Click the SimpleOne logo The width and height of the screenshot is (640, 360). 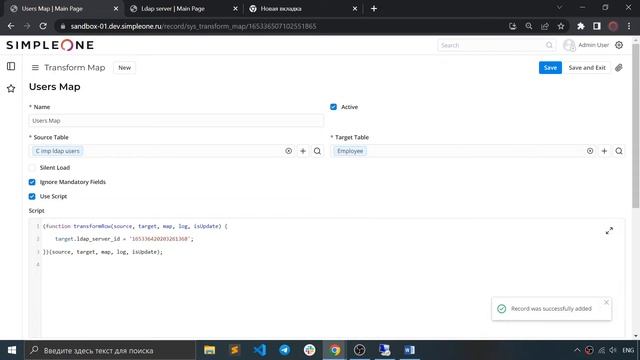(x=50, y=45)
